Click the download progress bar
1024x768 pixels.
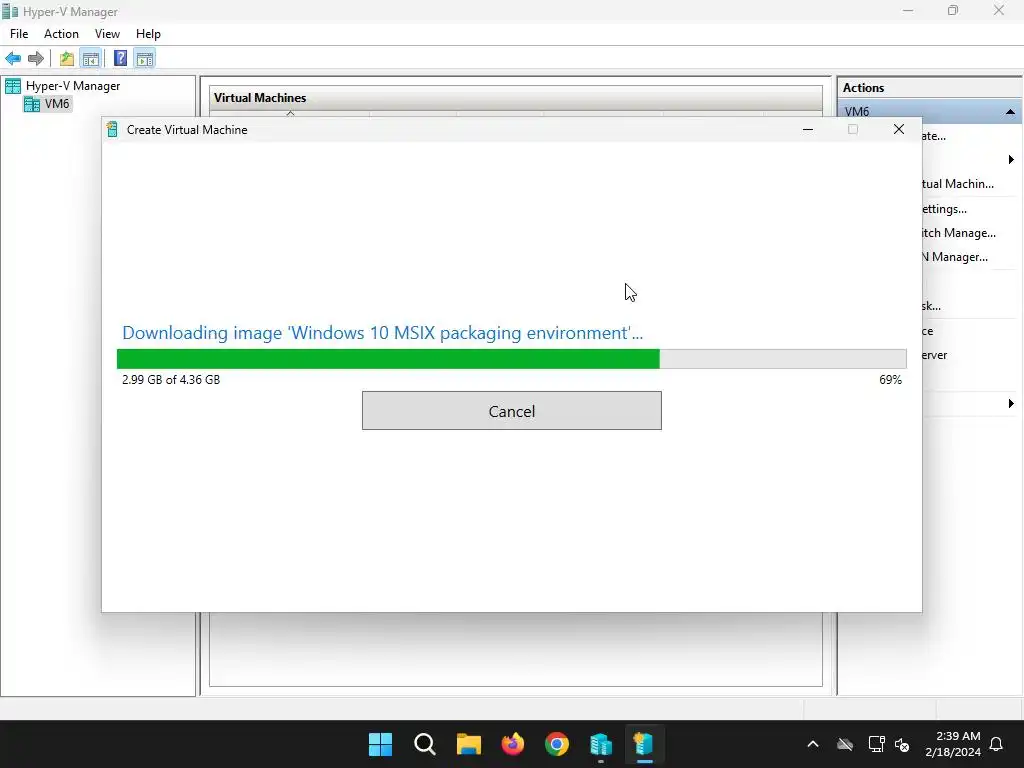point(511,359)
